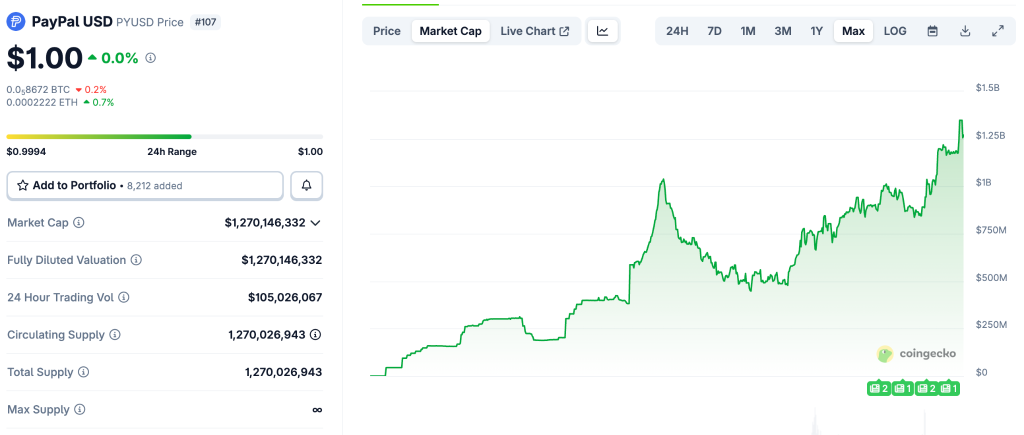Click the notification bell icon

(x=307, y=185)
